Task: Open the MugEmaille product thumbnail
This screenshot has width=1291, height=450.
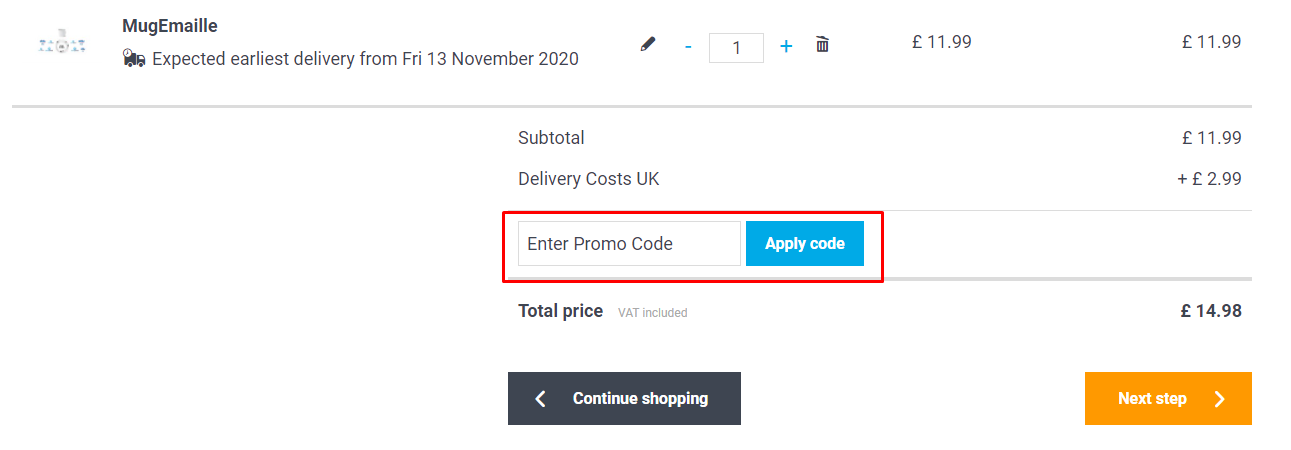Action: pyautogui.click(x=62, y=44)
